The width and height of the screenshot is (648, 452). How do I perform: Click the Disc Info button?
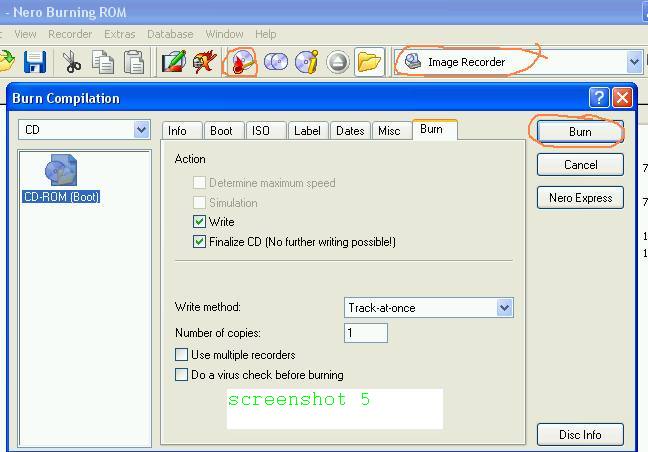(x=580, y=435)
